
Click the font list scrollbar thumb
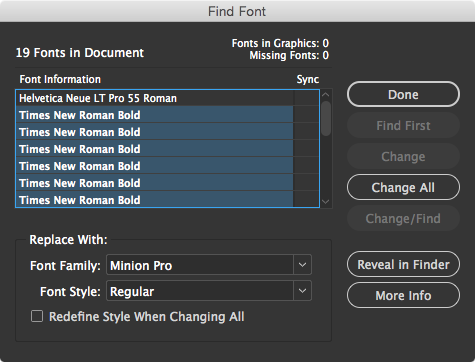[326, 118]
